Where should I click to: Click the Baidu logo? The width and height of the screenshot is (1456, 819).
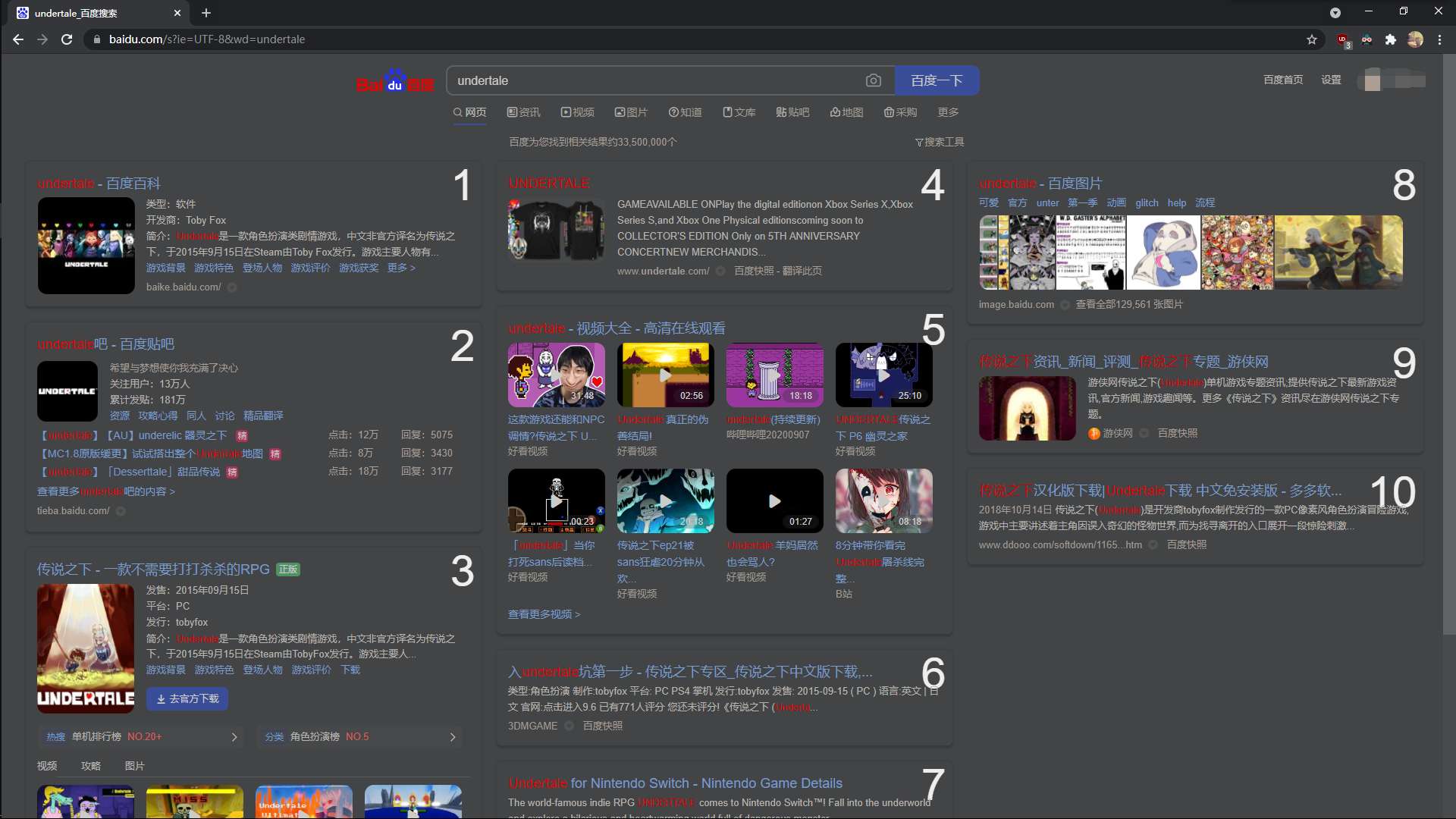pos(395,81)
